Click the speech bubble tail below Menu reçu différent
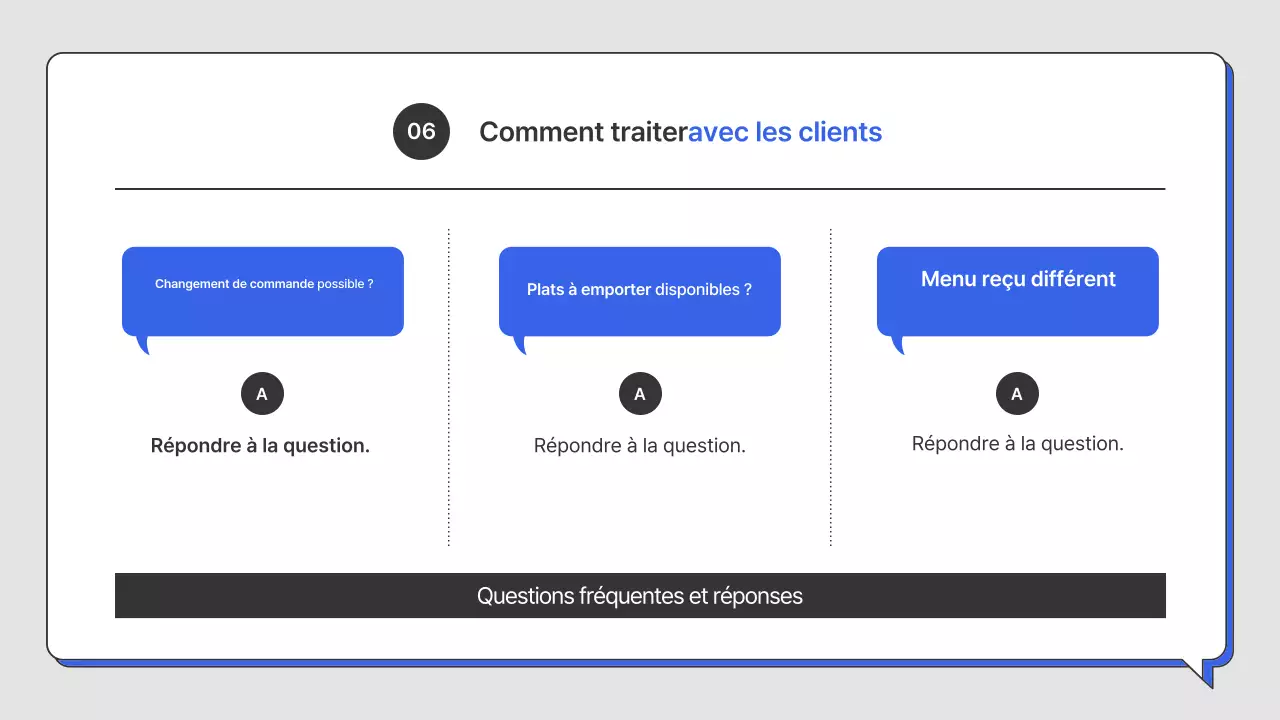The height and width of the screenshot is (720, 1280). click(x=899, y=345)
